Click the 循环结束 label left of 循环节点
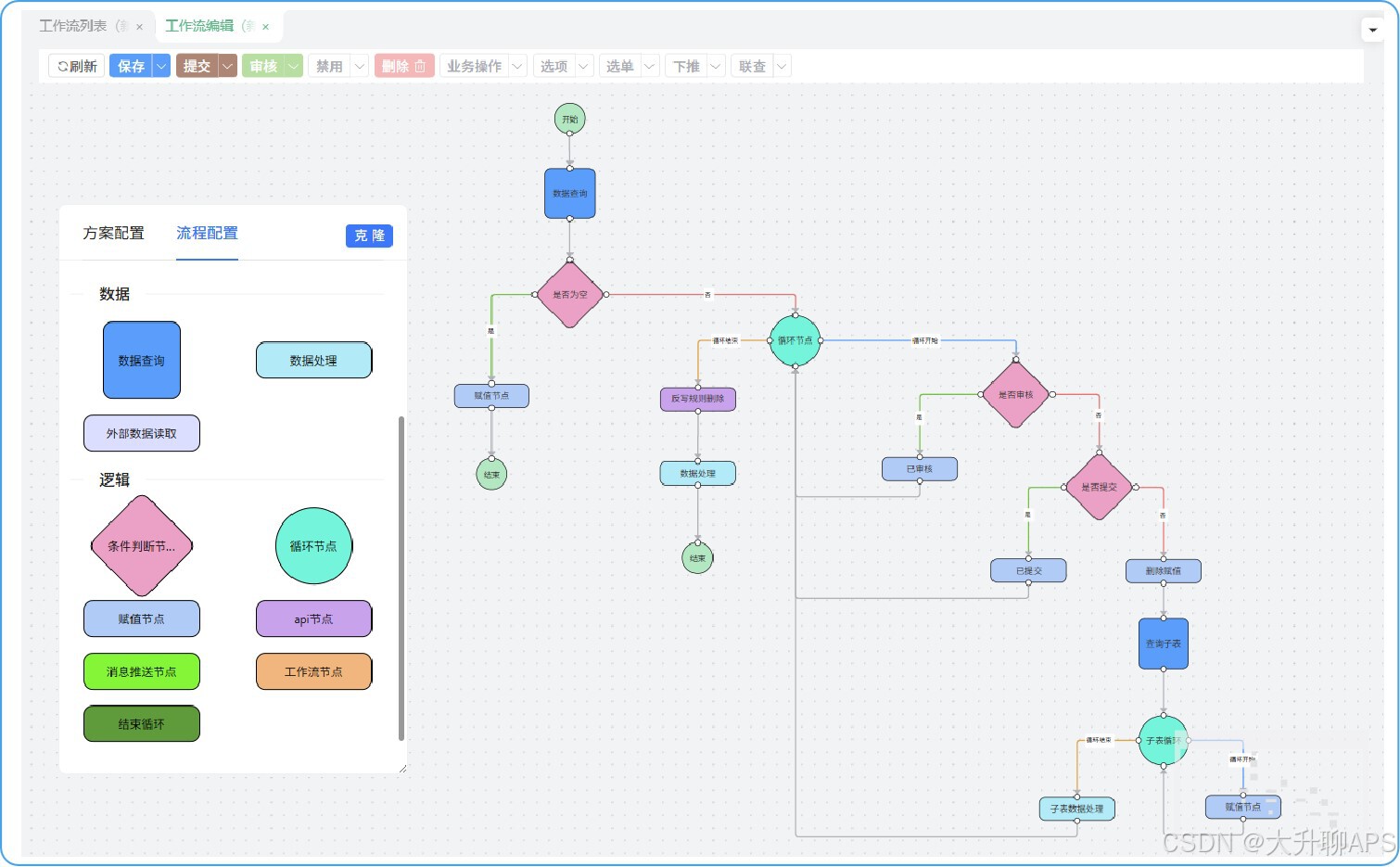 coord(725,340)
